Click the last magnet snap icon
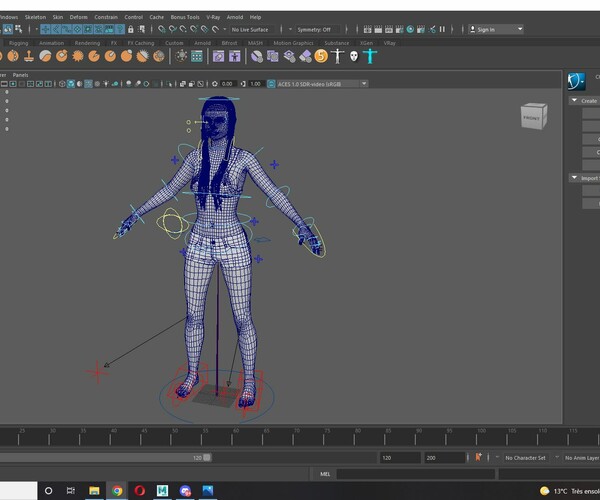 tap(216, 29)
